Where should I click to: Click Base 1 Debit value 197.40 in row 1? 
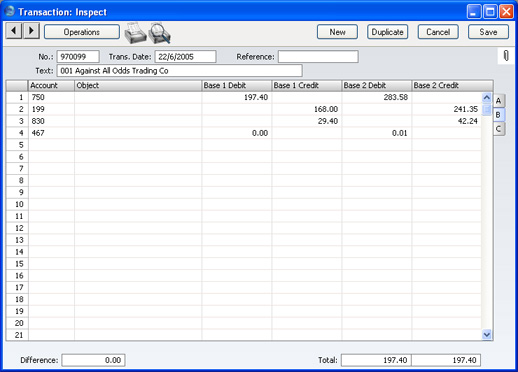(256, 97)
